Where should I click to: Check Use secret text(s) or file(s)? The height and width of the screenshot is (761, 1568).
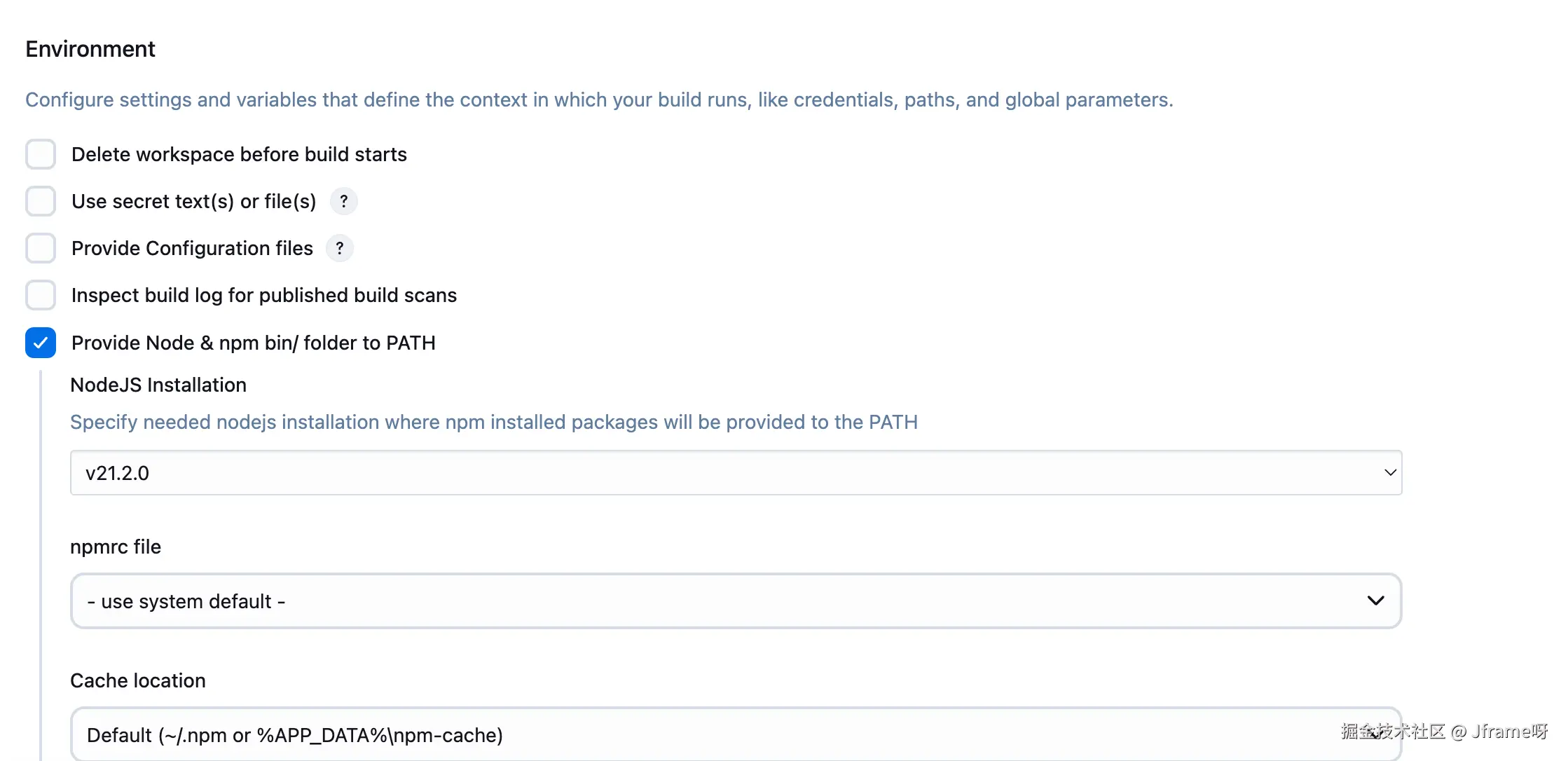click(x=41, y=202)
